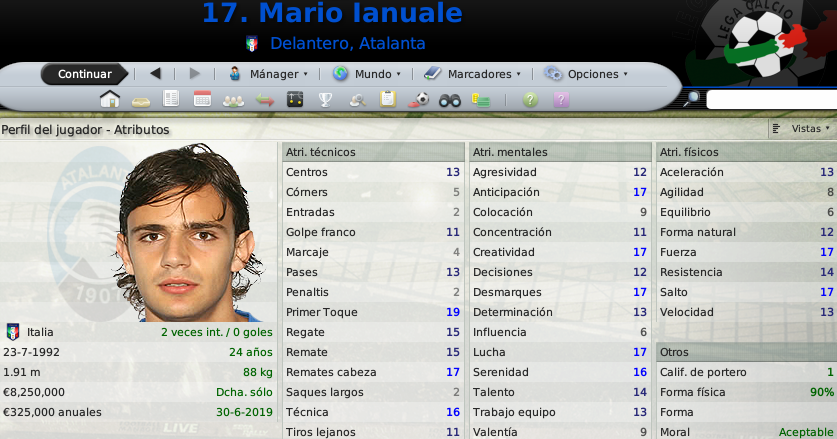837x439 pixels.
Task: Click the Atalanta club link
Action: (392, 43)
